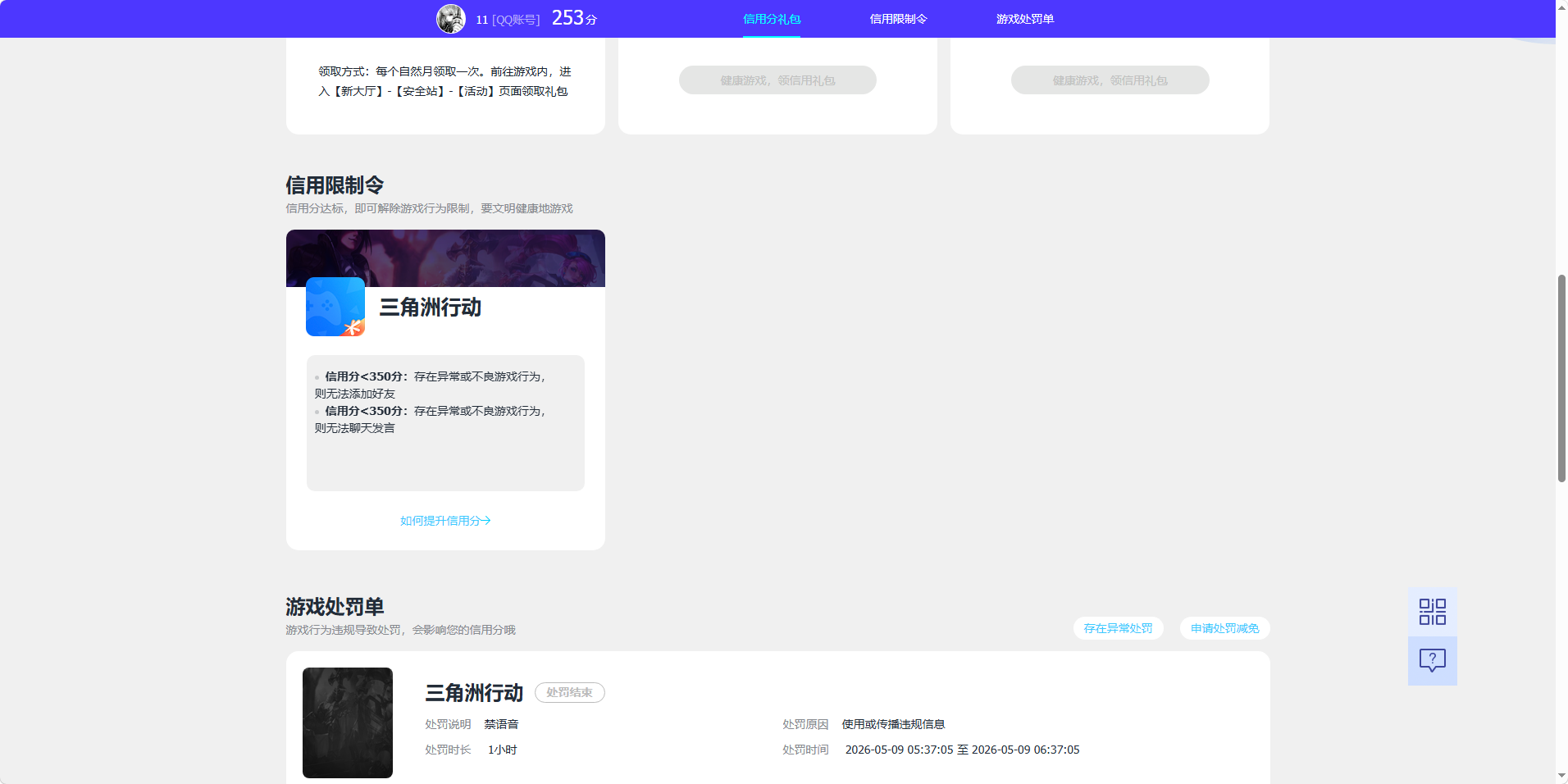Click the 253分 credit score in the header

click(574, 18)
